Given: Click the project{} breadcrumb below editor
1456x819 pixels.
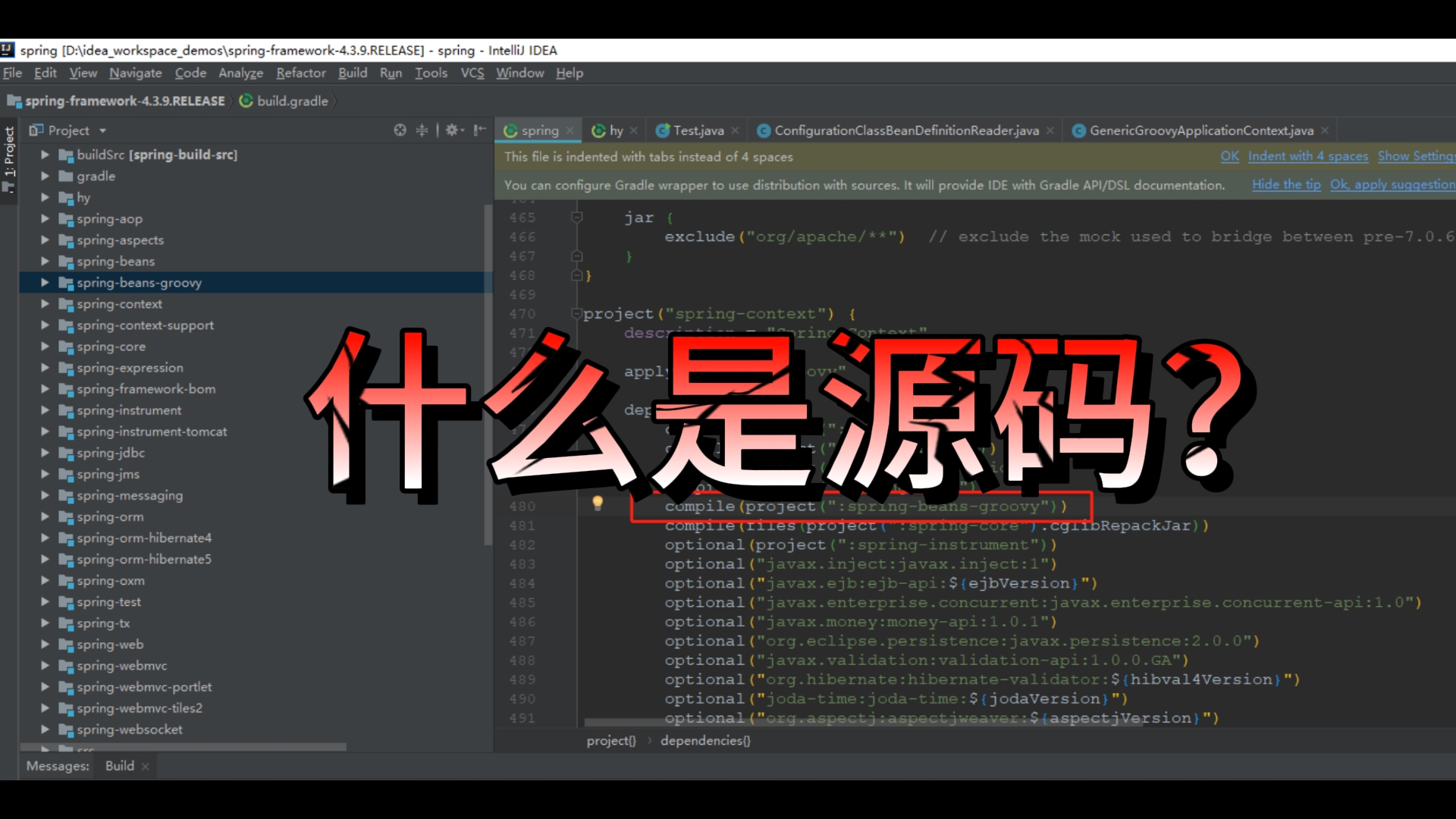Looking at the screenshot, I should (611, 741).
